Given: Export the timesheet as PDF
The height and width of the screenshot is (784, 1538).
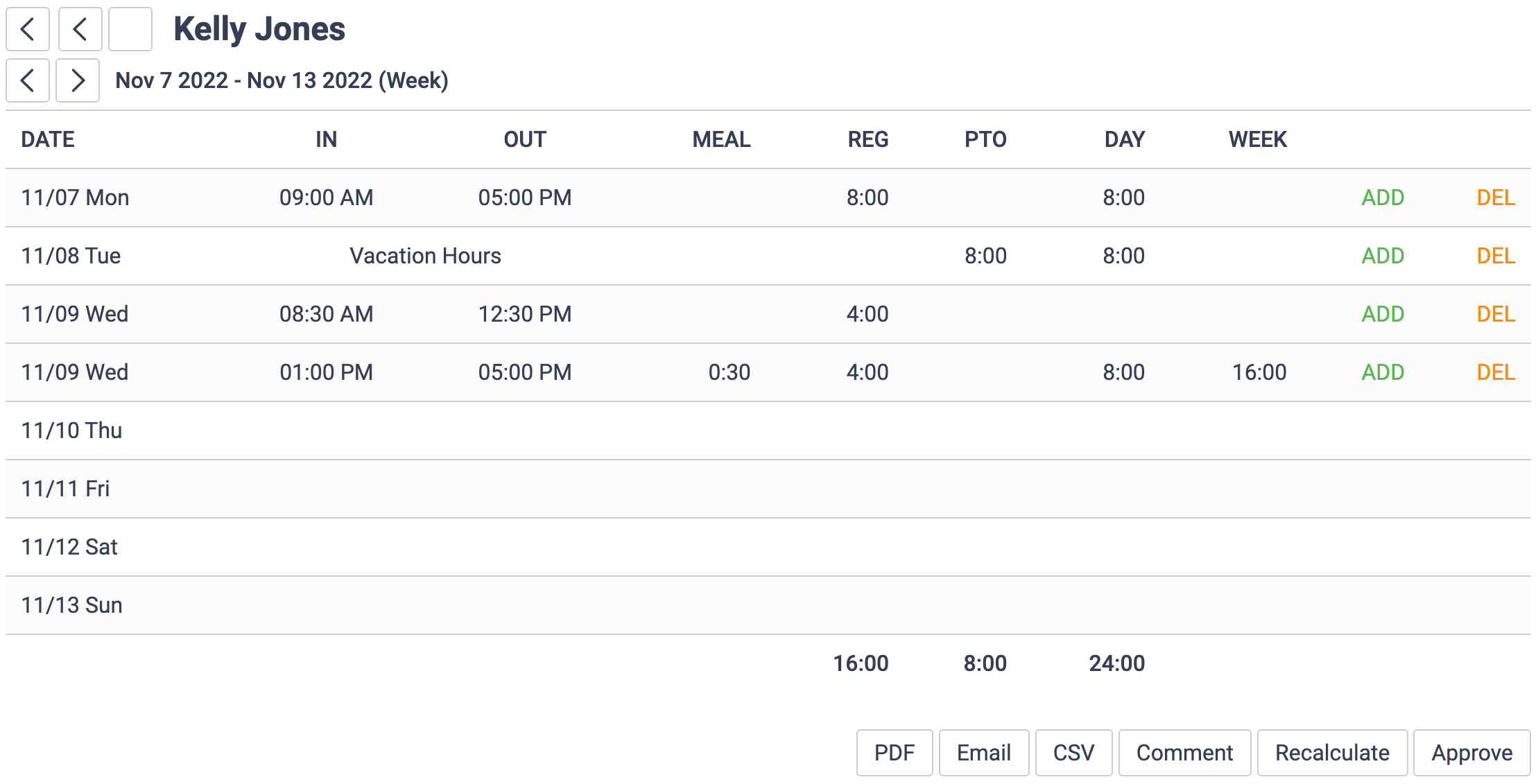Looking at the screenshot, I should pyautogui.click(x=894, y=753).
